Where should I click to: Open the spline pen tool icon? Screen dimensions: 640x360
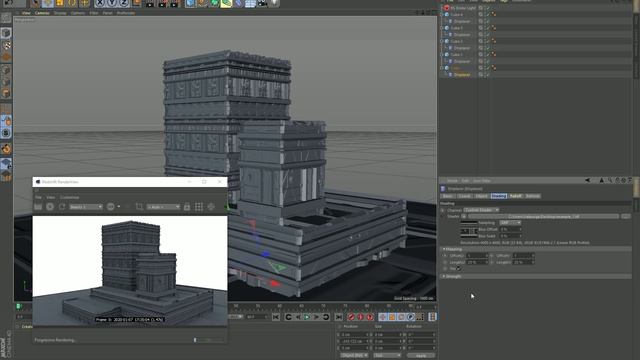(203, 3)
